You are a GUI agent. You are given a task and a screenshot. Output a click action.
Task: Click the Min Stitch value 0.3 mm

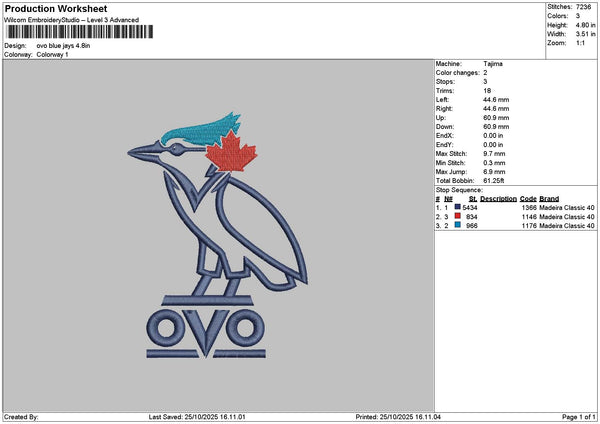coord(494,163)
